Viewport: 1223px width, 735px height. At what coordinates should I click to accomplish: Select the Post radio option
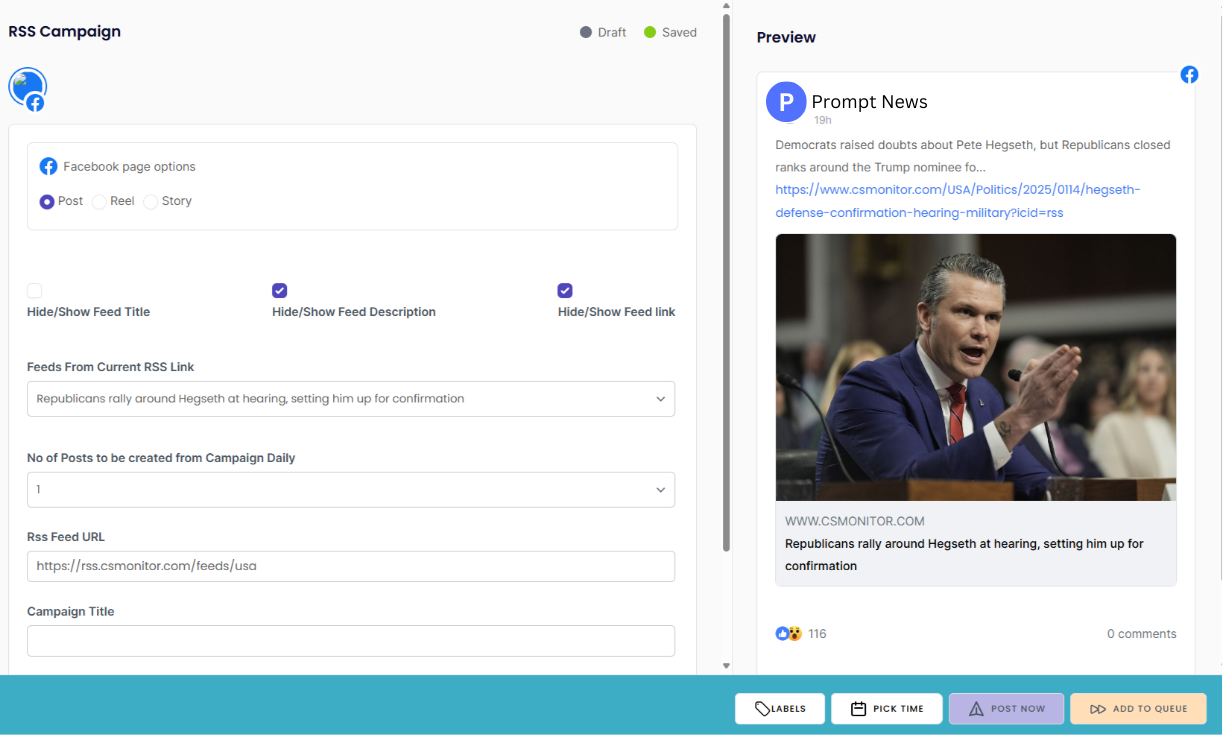47,201
